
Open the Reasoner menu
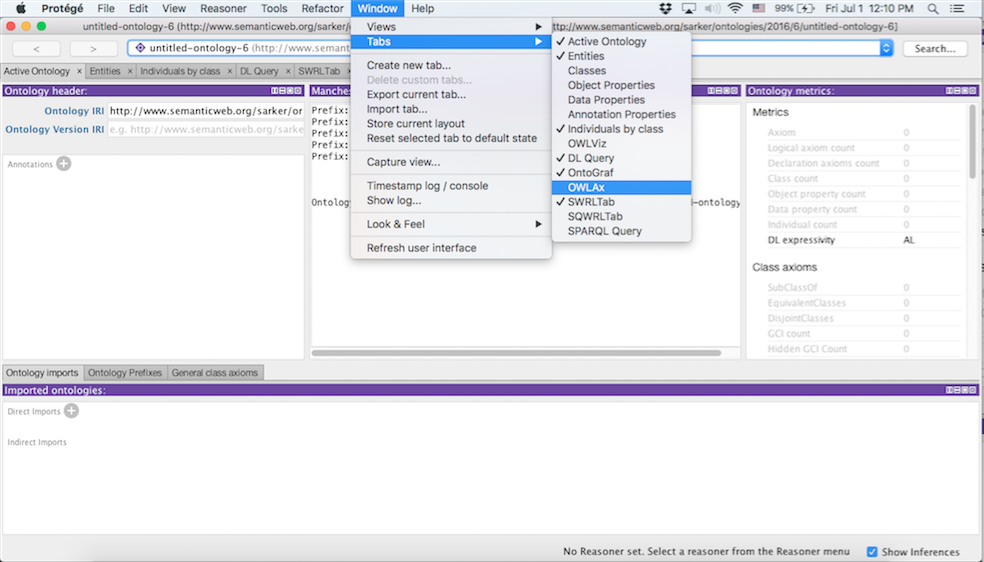[x=223, y=8]
